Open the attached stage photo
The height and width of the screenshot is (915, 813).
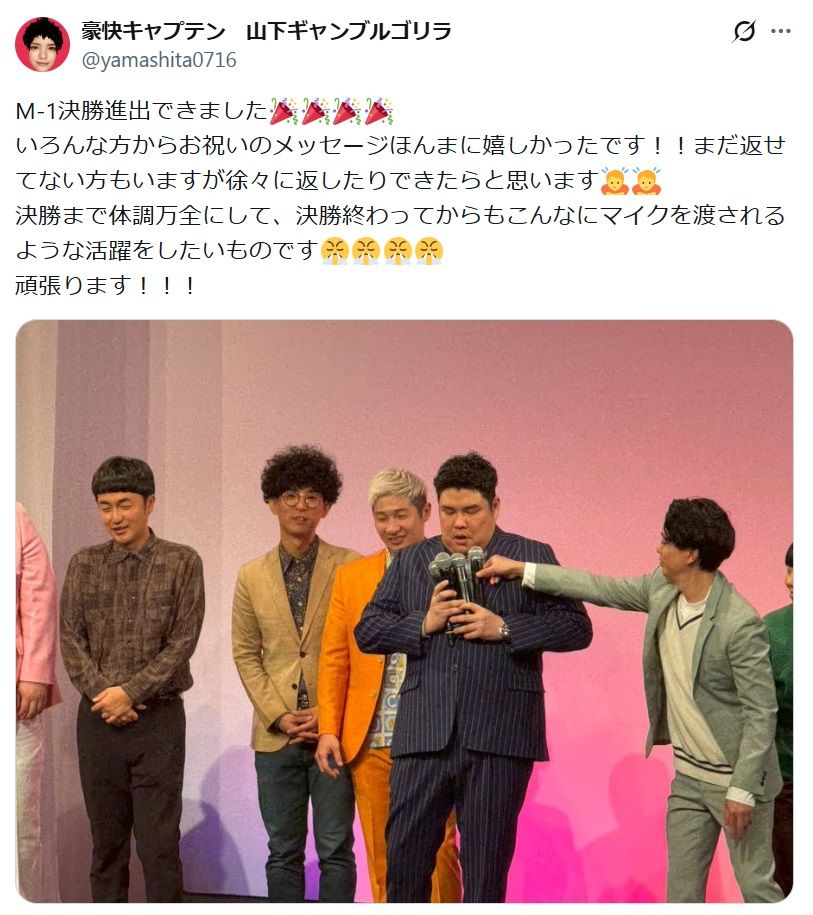coord(404,611)
